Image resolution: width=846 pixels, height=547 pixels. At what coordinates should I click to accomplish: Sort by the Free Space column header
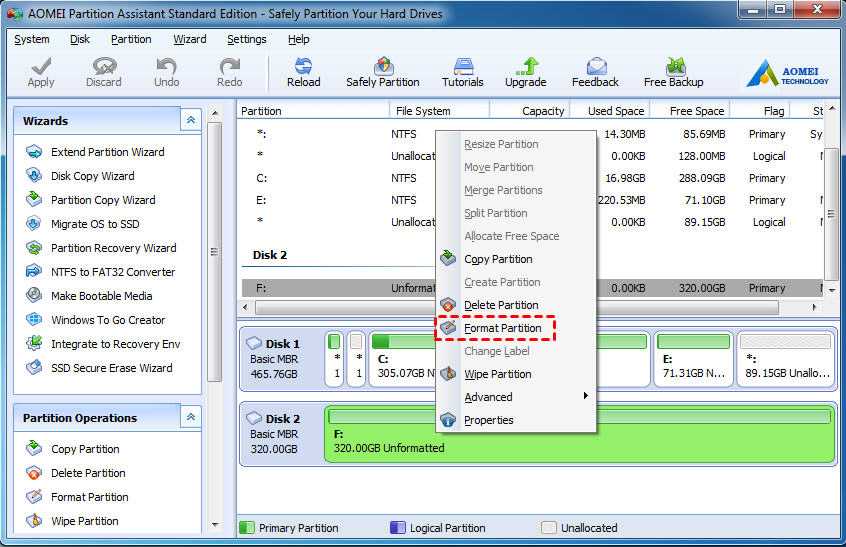pos(690,111)
